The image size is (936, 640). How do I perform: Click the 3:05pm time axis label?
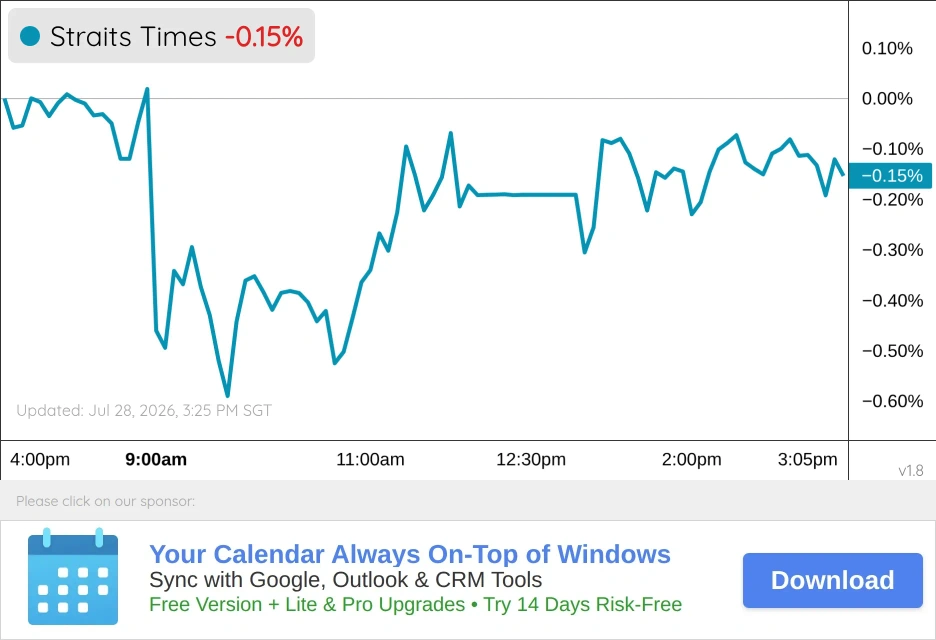tap(807, 459)
